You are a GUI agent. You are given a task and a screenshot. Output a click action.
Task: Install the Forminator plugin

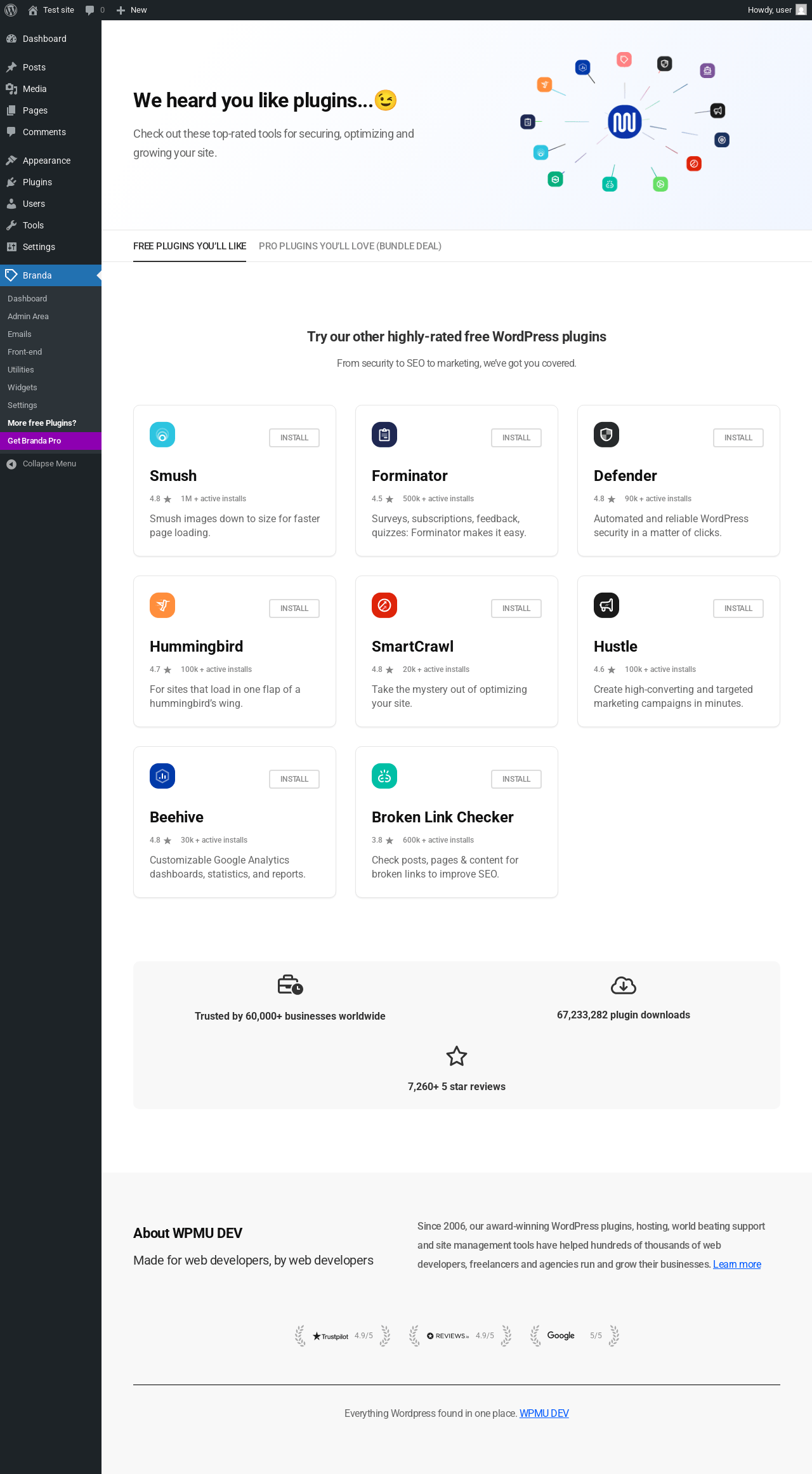point(516,438)
